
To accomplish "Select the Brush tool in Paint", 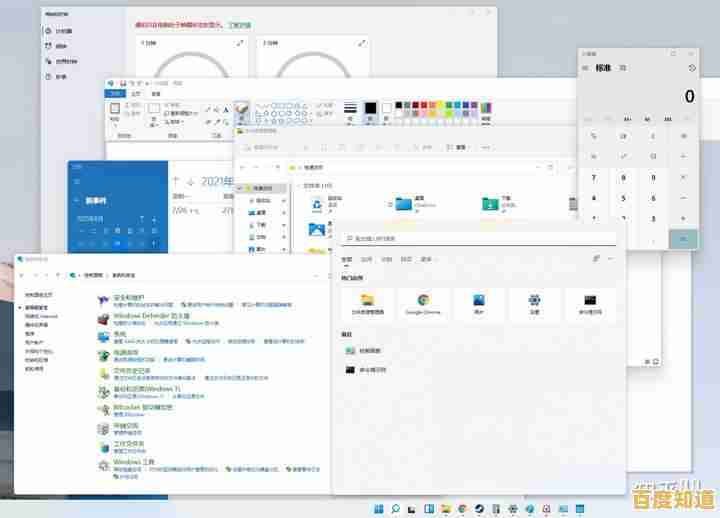I will 241,113.
